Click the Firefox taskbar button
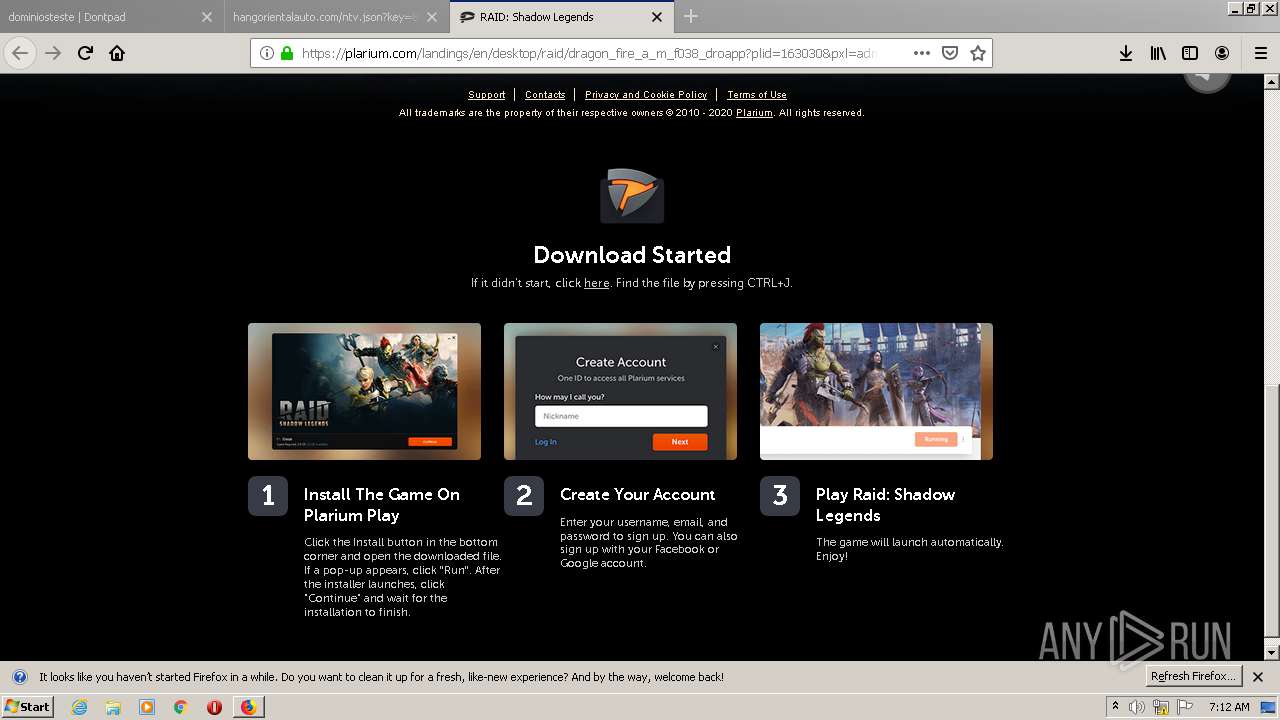 click(248, 707)
